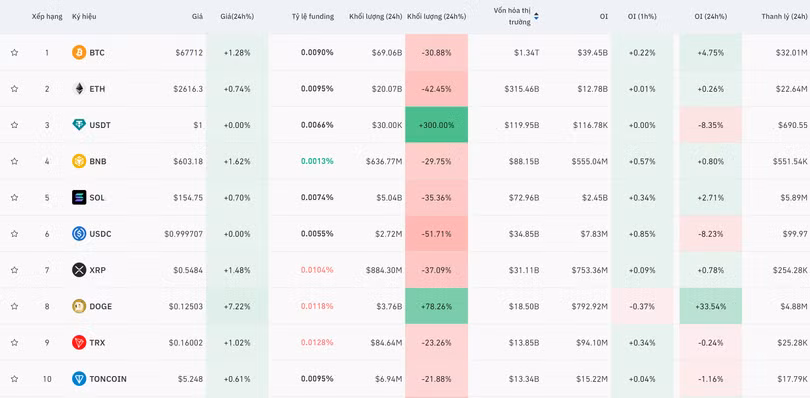
Task: Click the ETH Ethereum coin icon
Action: 79,89
